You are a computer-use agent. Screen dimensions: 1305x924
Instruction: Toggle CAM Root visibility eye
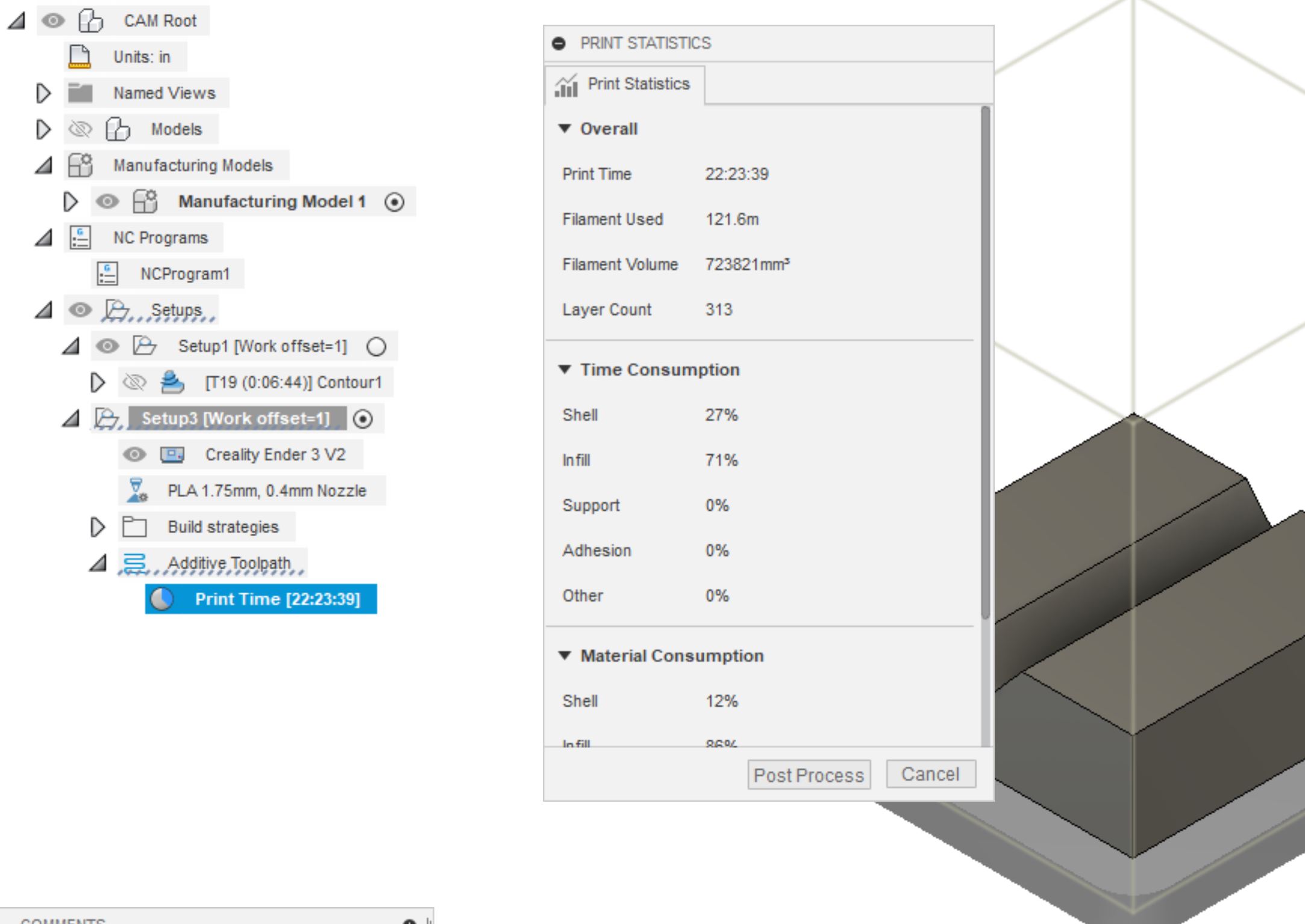click(x=53, y=20)
